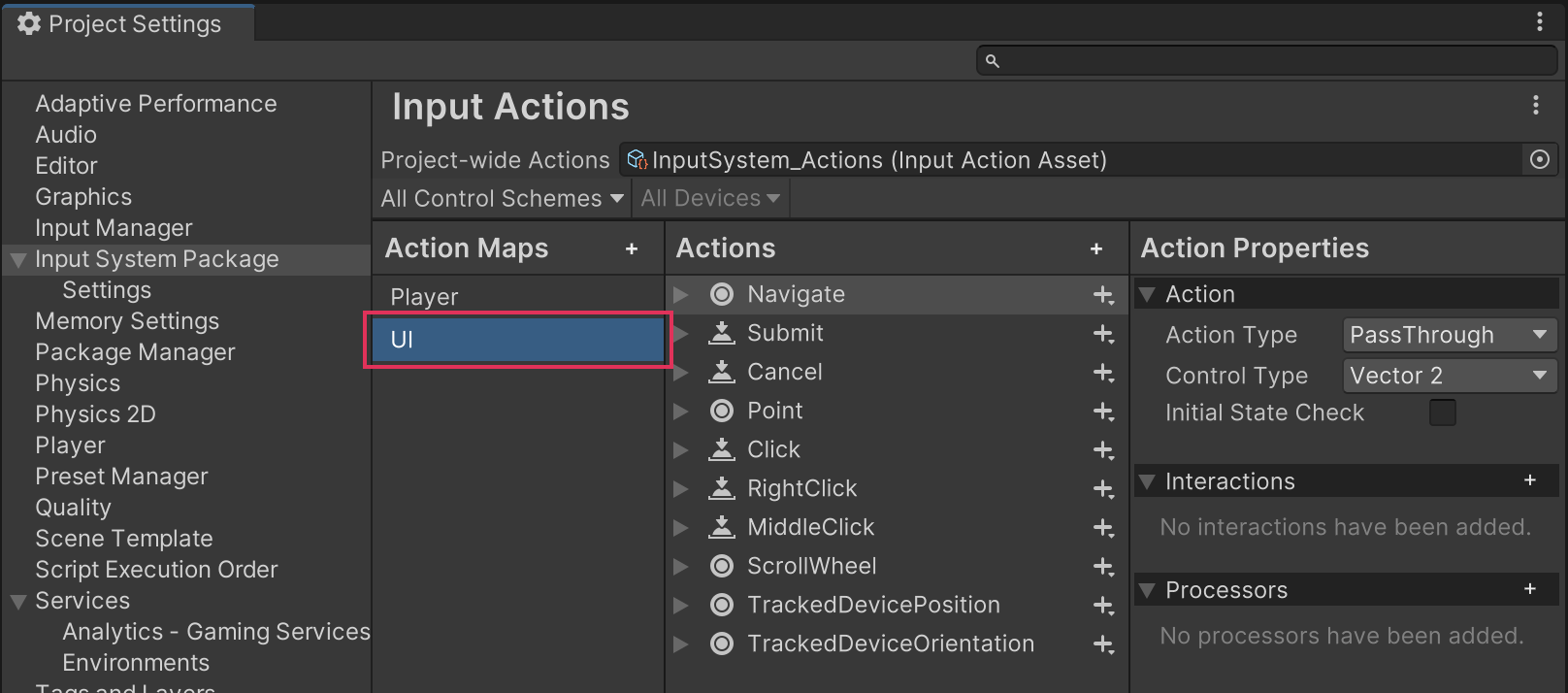1568x693 pixels.
Task: Expand the Navigate action bindings
Action: pos(681,295)
